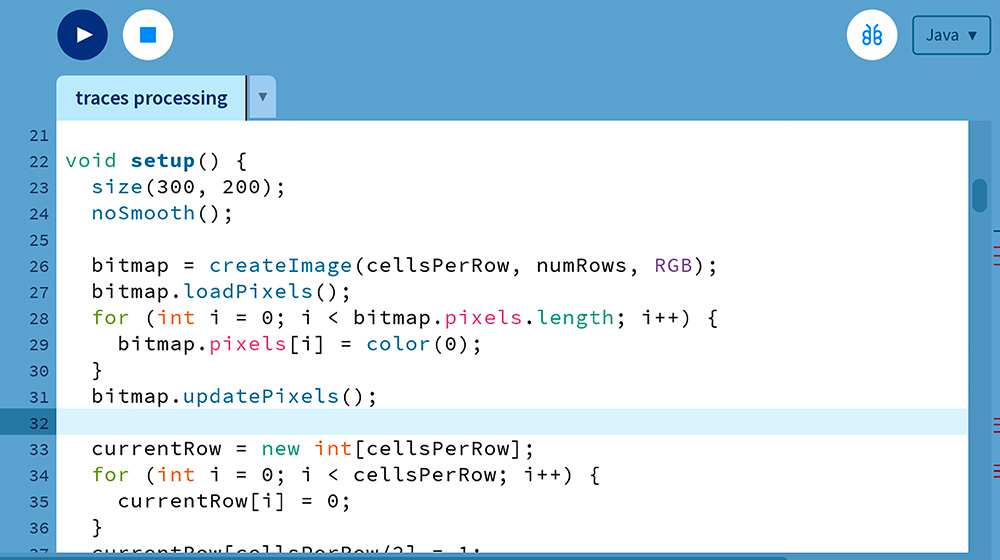Image resolution: width=1000 pixels, height=560 pixels.
Task: Click line number 28 in the gutter
Action: tap(38, 318)
